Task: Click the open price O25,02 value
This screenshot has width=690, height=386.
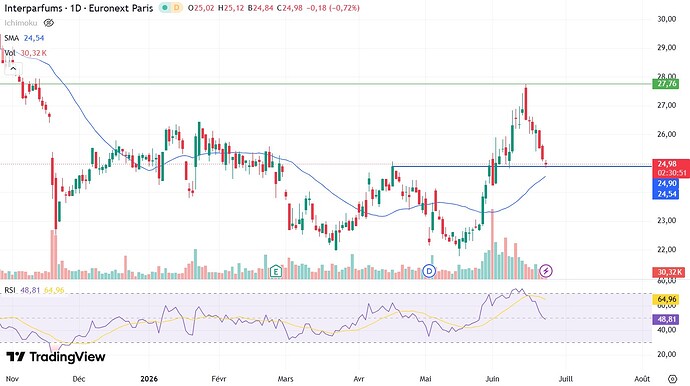Action: tap(201, 8)
